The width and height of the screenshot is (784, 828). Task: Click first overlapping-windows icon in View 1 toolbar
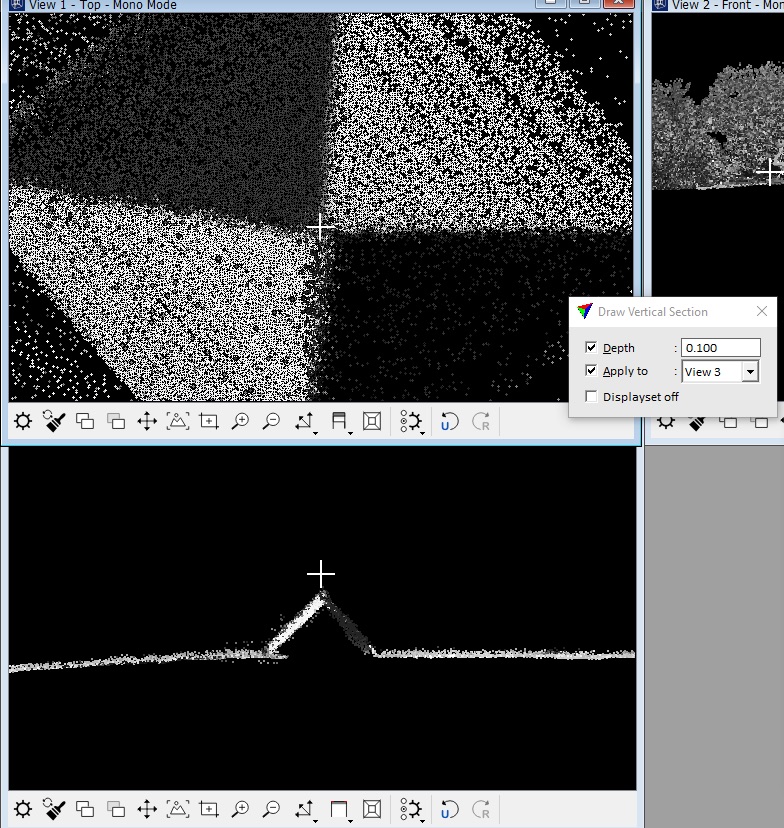pos(85,421)
